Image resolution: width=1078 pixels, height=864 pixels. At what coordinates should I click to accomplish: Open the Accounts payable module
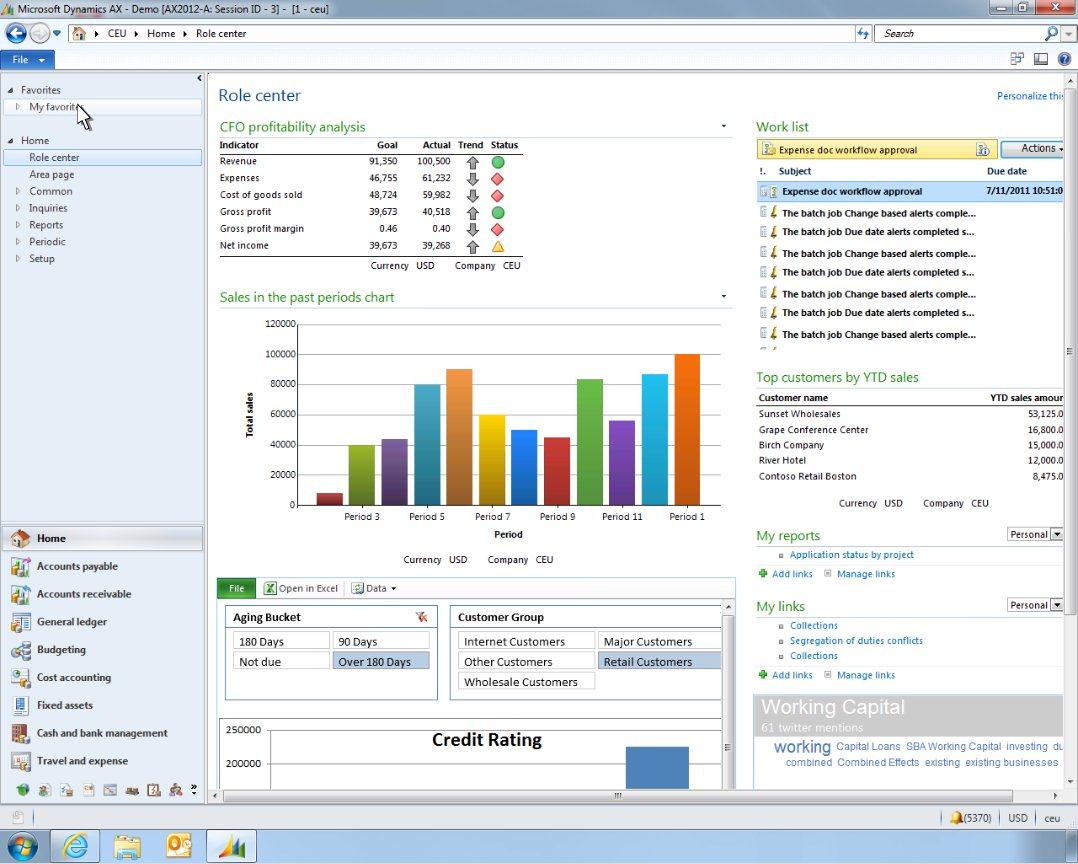click(77, 566)
